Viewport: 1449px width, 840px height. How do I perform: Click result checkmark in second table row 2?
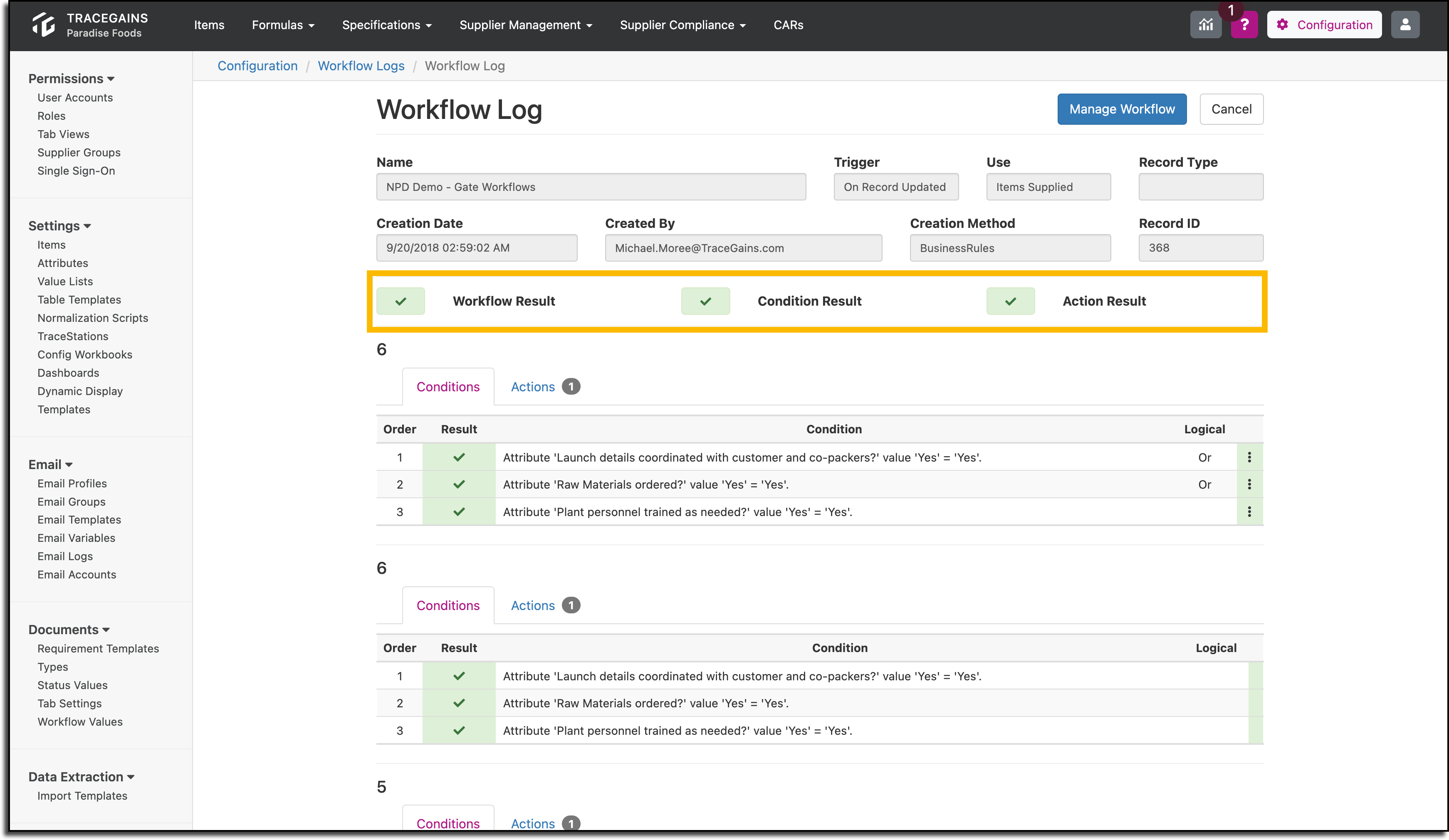(x=458, y=703)
